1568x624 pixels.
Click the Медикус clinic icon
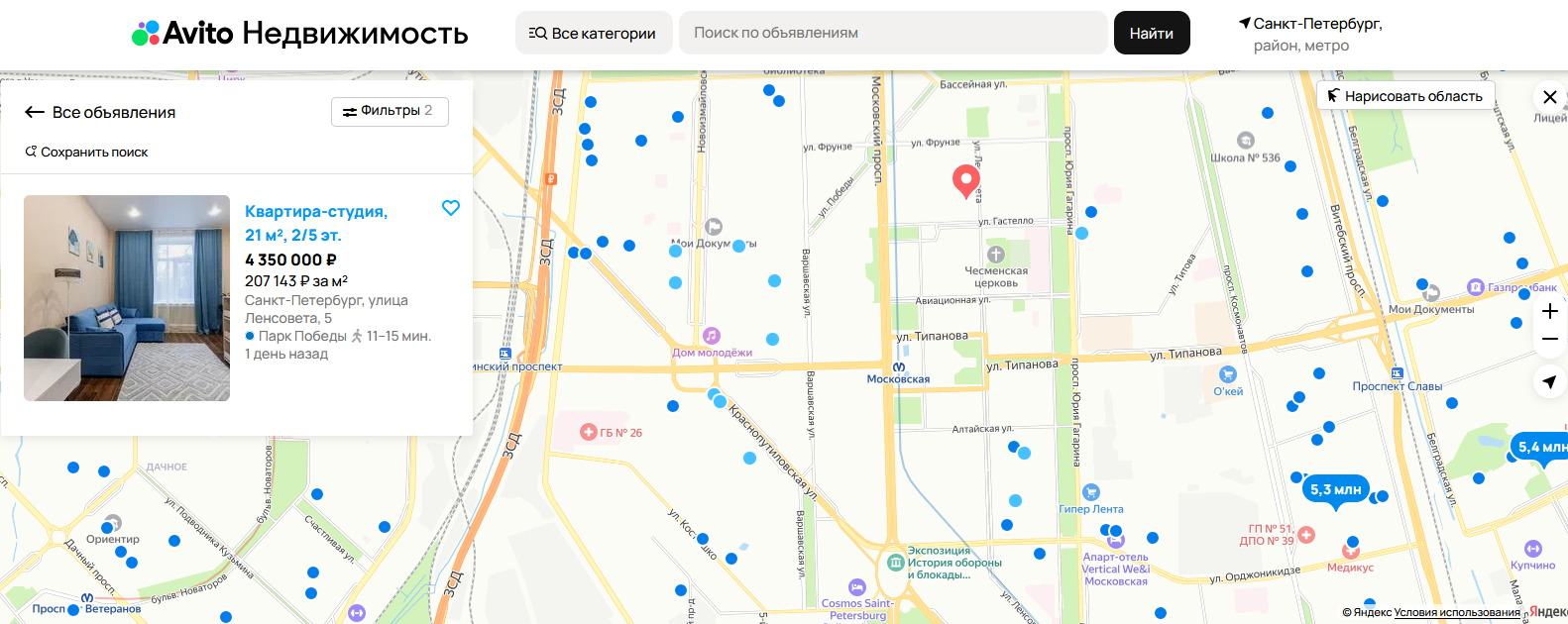click(x=1350, y=551)
